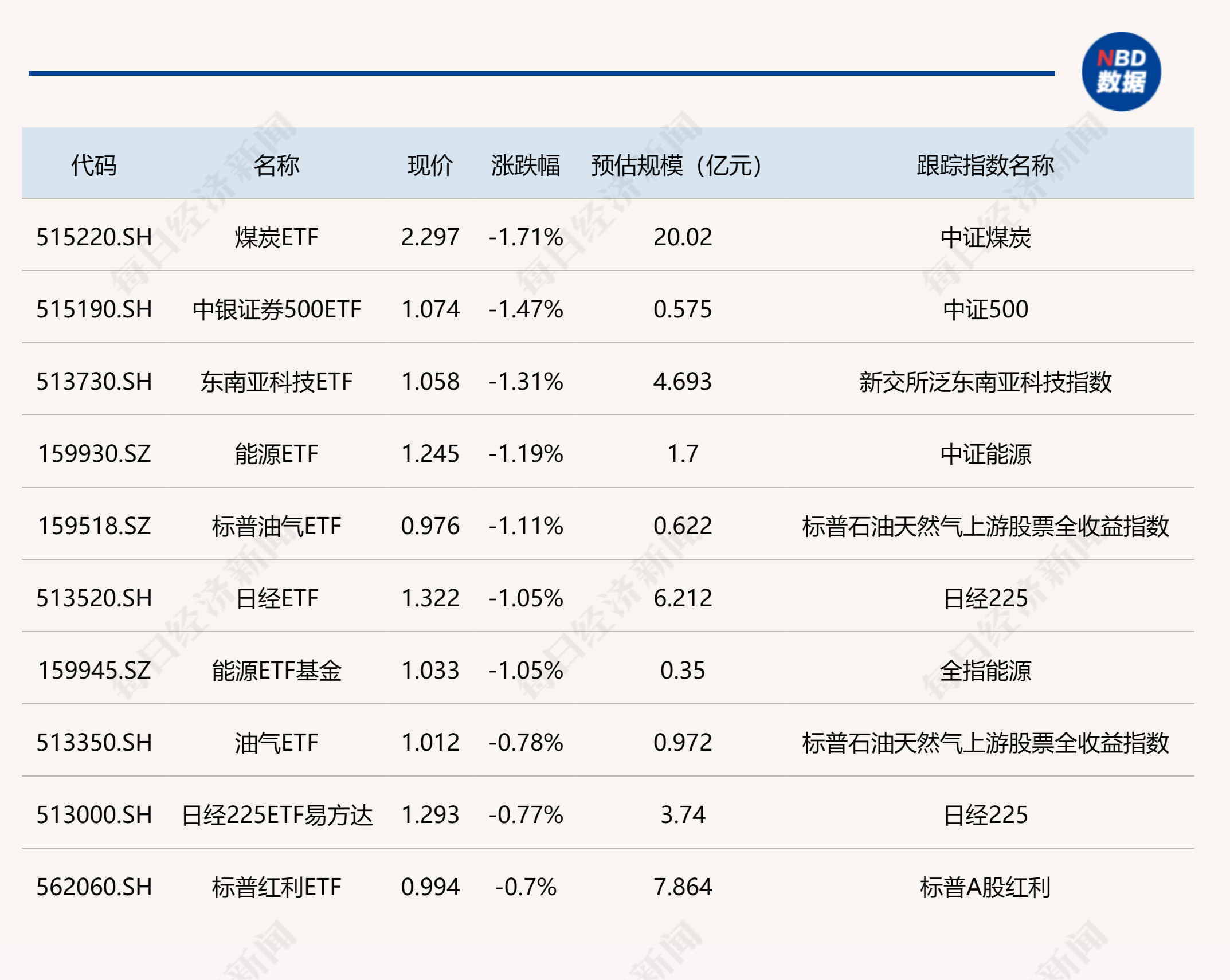This screenshot has width=1230, height=980.
Task: Click change value -1.71%
Action: (x=526, y=237)
